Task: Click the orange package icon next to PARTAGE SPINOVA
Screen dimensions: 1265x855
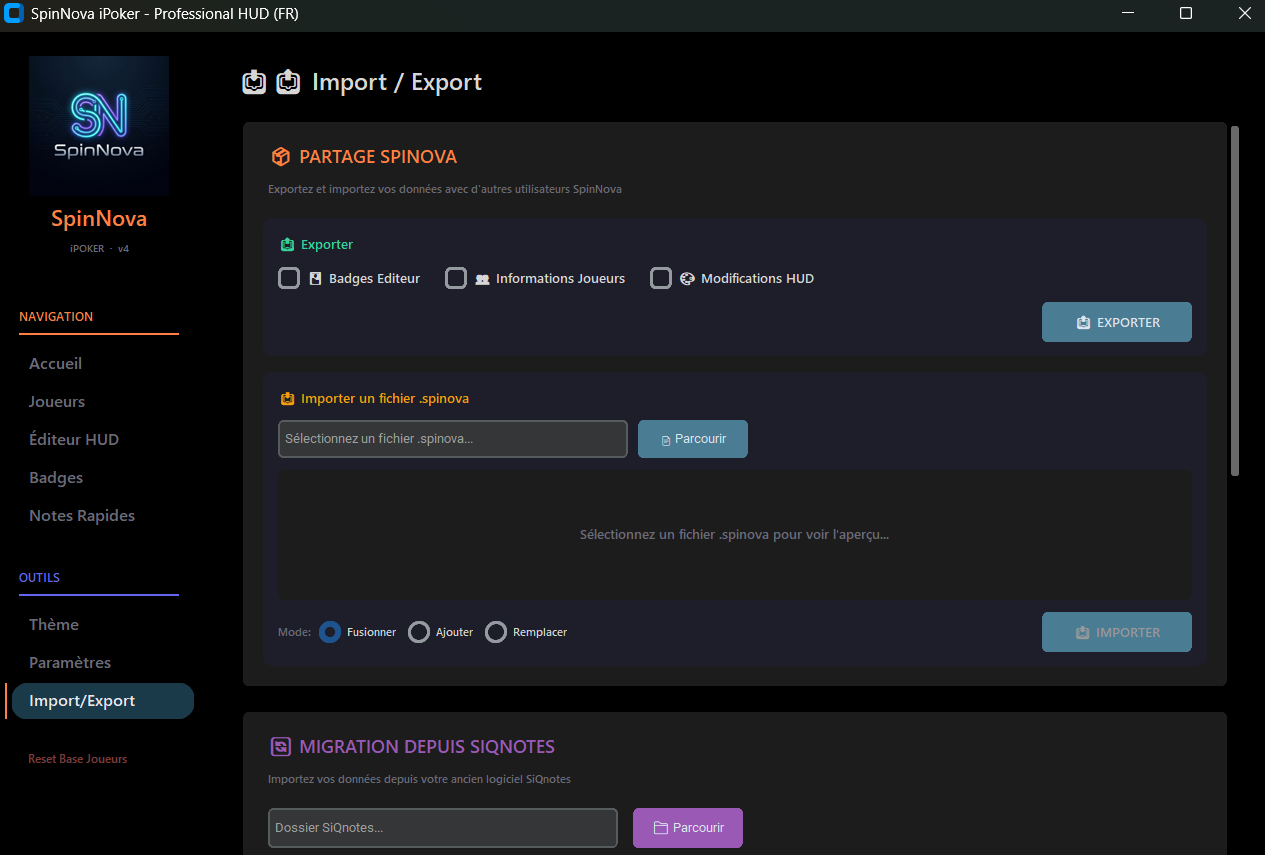Action: [280, 157]
